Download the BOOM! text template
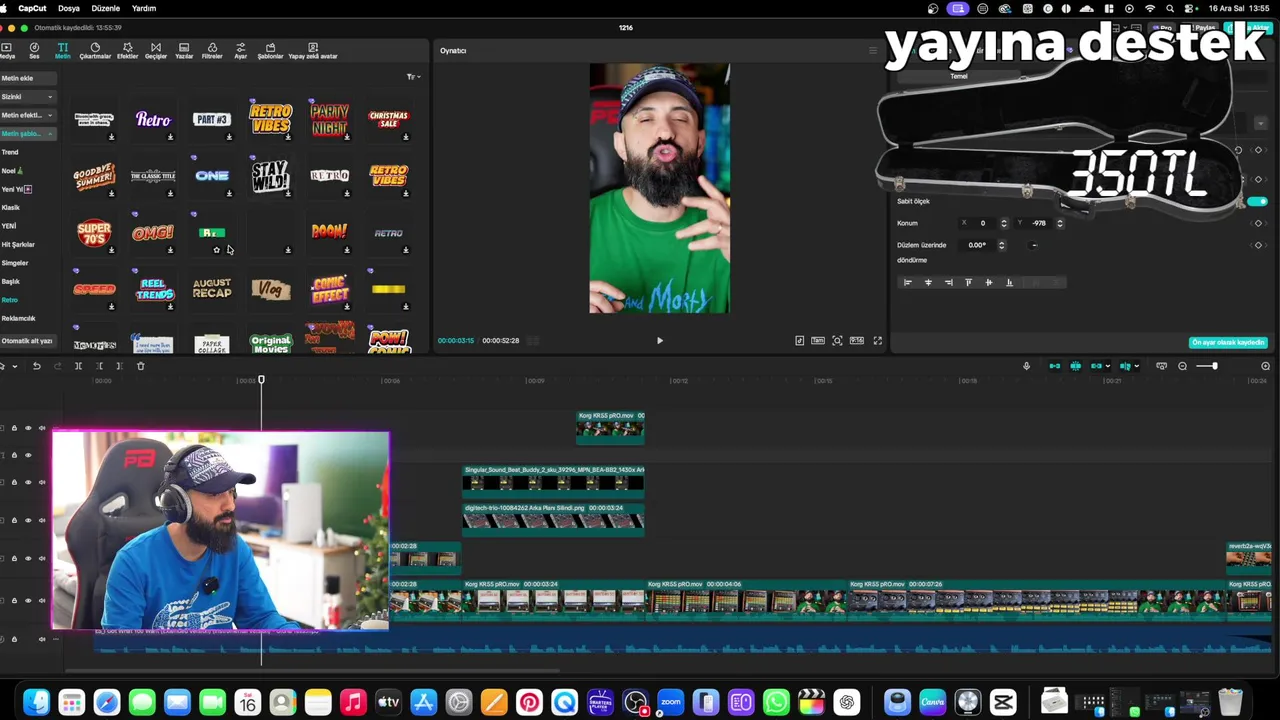Screen dimensions: 1280x720 coord(347,250)
